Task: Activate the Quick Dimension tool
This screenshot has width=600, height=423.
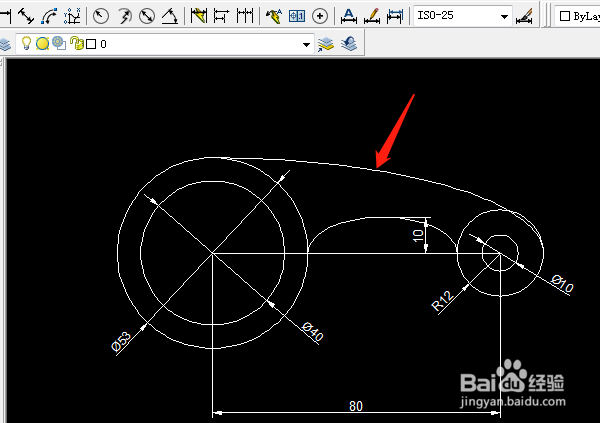Action: point(199,16)
